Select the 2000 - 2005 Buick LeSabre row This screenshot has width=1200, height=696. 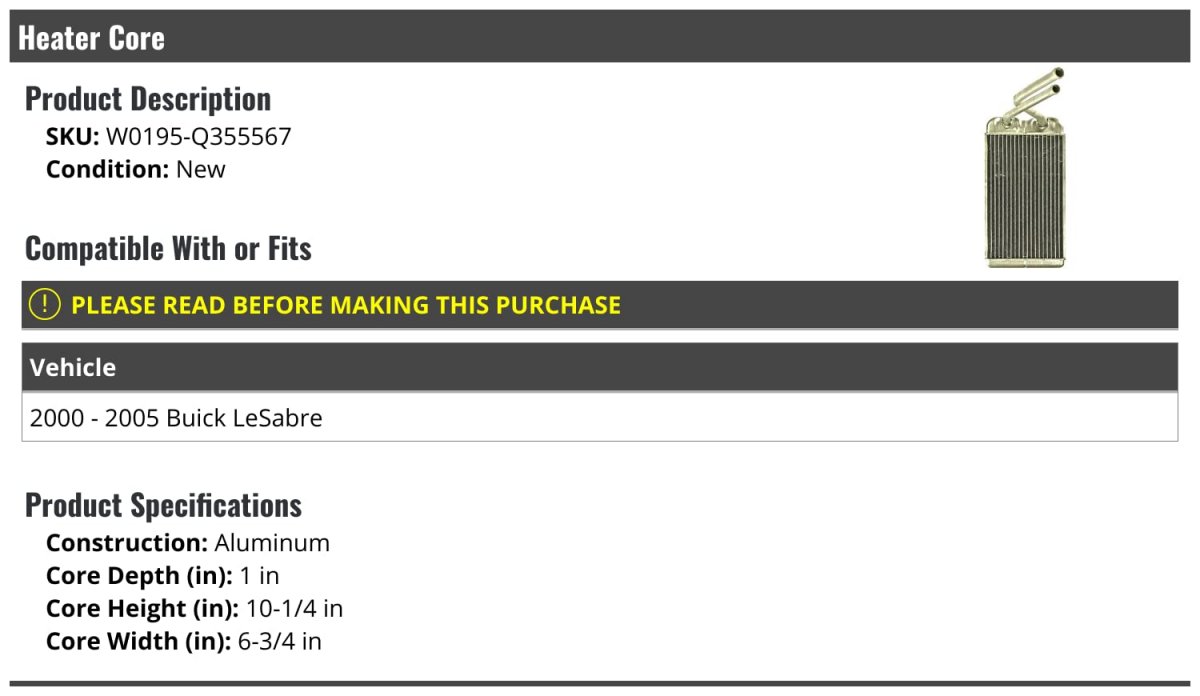(x=600, y=417)
